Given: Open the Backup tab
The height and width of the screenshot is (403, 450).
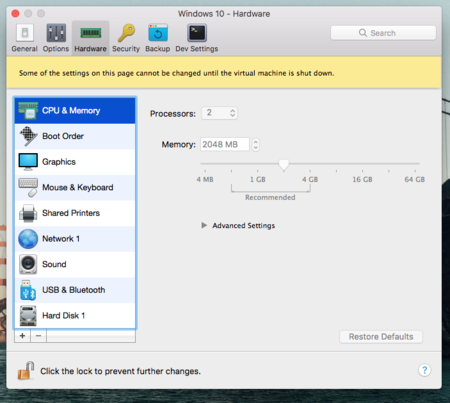Looking at the screenshot, I should (x=158, y=38).
